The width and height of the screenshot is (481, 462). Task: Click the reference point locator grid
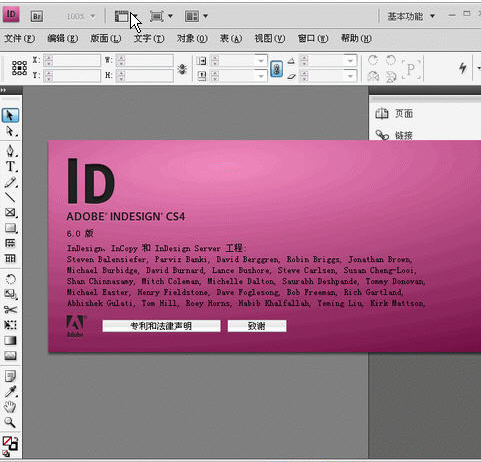[20, 68]
